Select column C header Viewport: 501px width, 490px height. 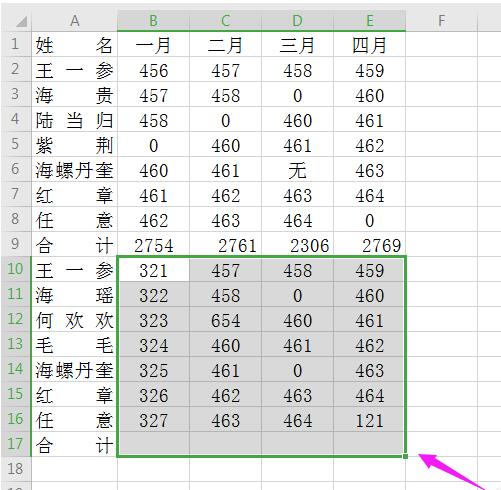[x=225, y=21]
